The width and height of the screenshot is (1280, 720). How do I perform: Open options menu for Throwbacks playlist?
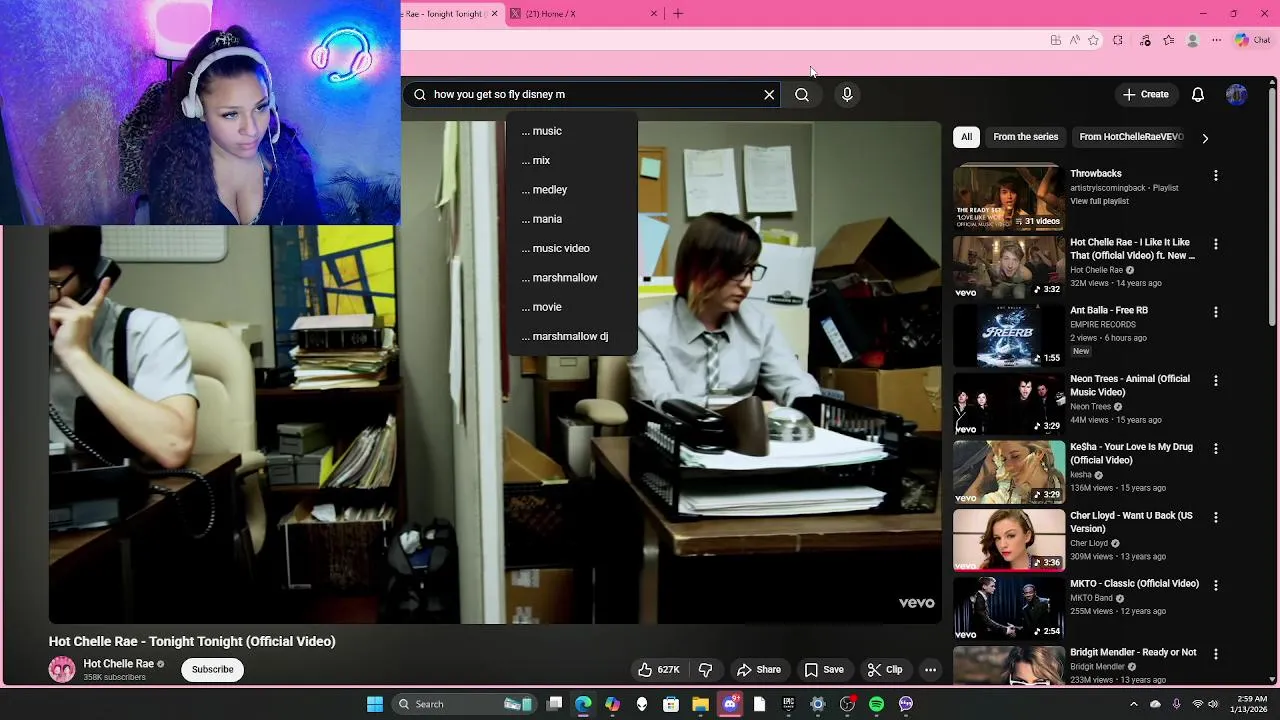pos(1216,175)
